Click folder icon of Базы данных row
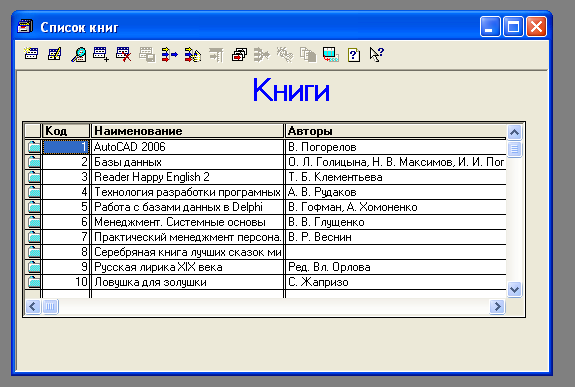The height and width of the screenshot is (387, 575). (33, 162)
